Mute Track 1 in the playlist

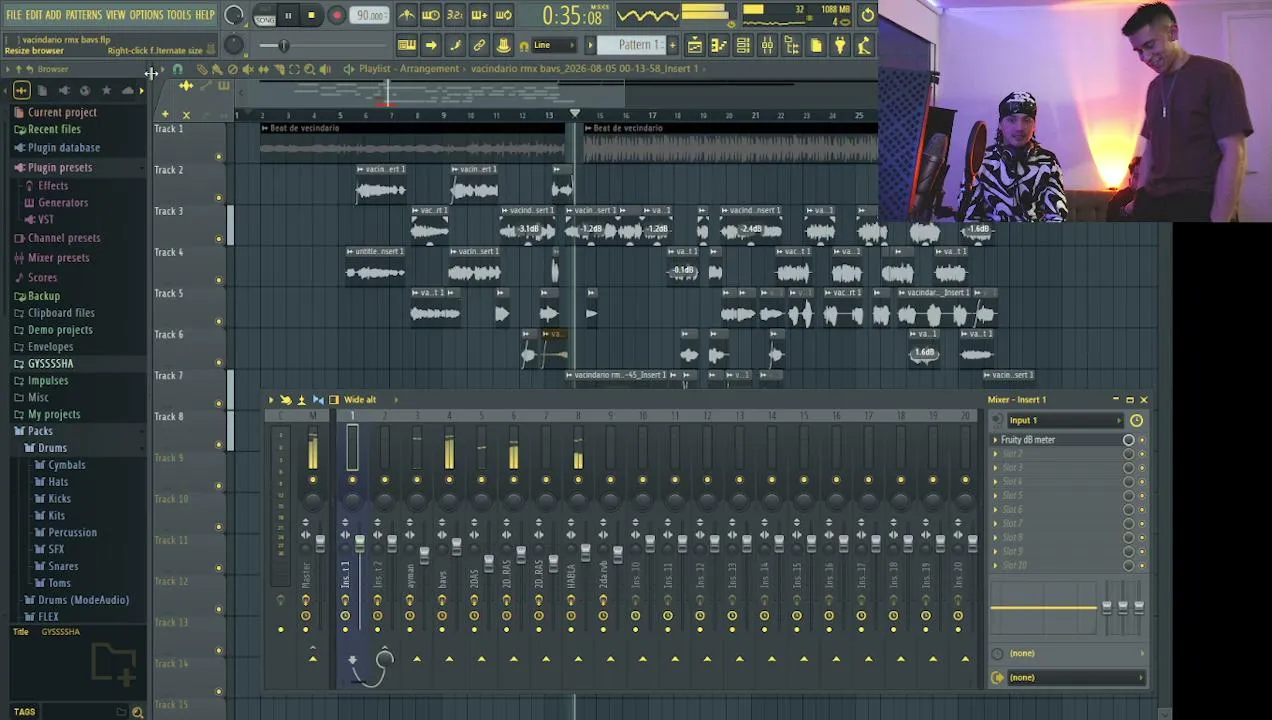coord(218,157)
